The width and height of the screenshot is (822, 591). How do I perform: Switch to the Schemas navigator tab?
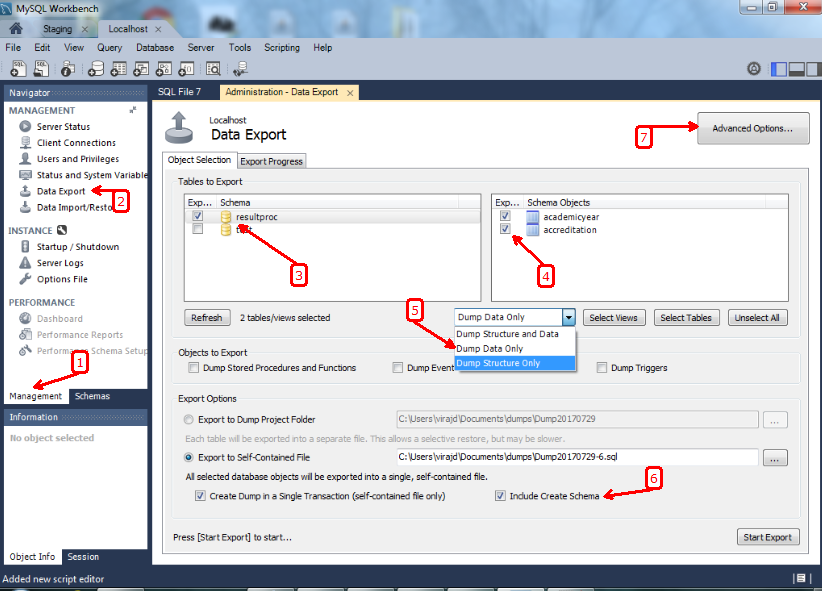click(x=92, y=396)
